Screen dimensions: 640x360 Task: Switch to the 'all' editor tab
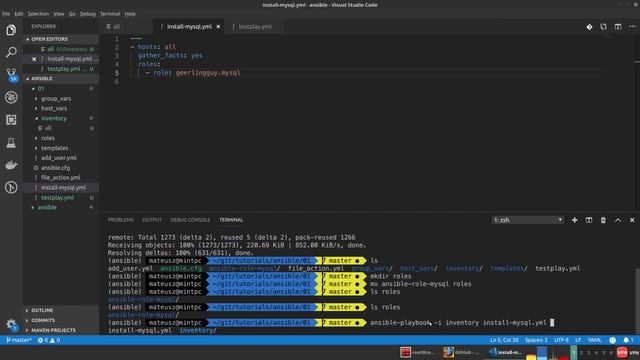(127, 27)
